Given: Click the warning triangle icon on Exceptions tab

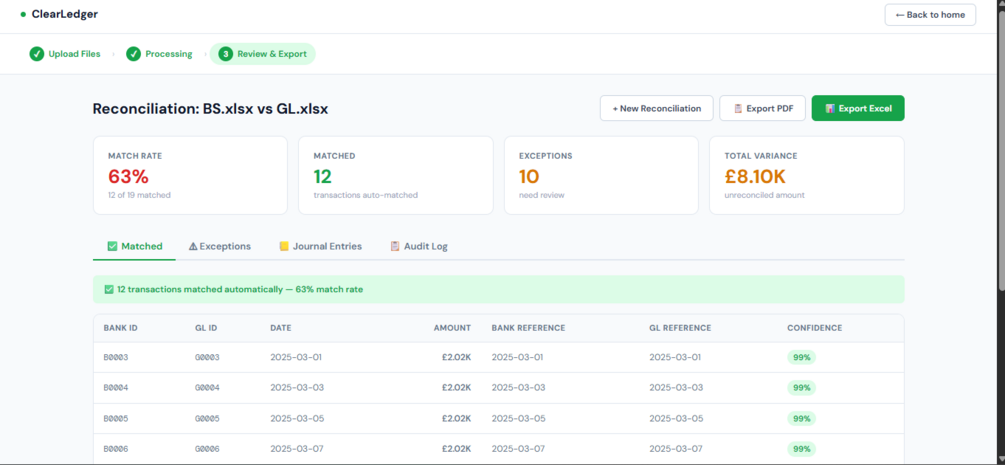Looking at the screenshot, I should 193,246.
